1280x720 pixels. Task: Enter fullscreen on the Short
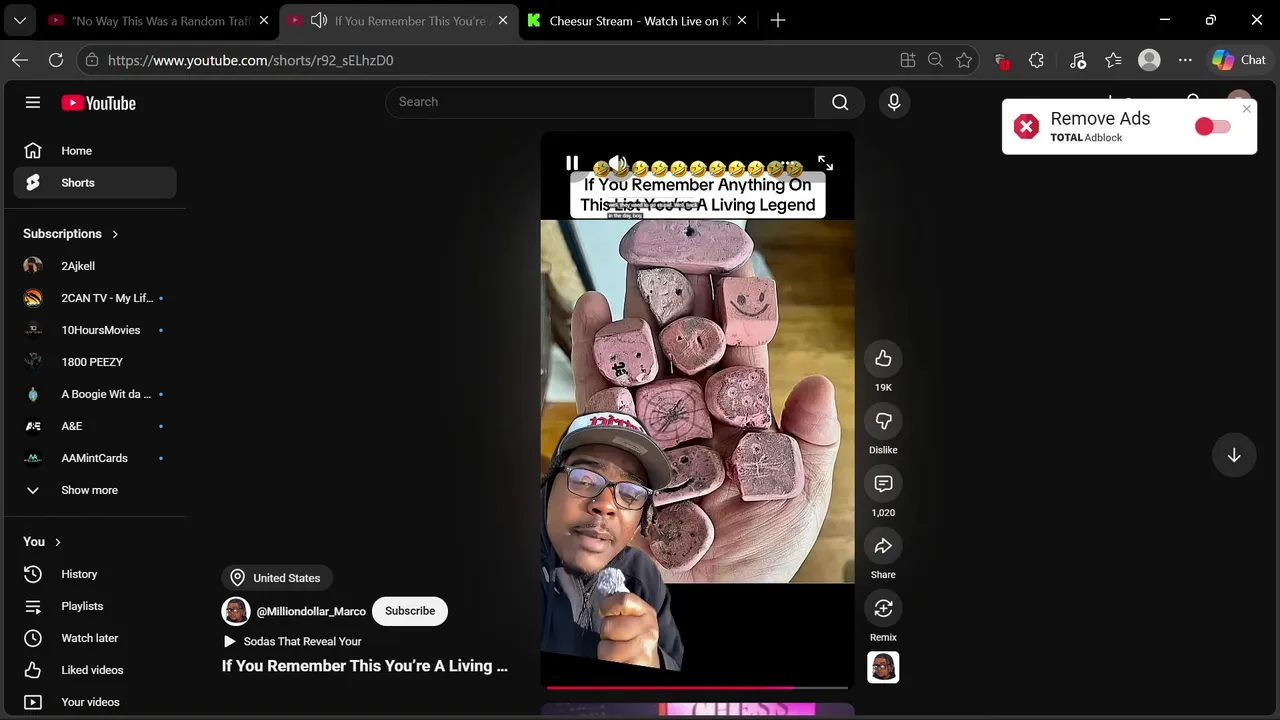click(825, 163)
